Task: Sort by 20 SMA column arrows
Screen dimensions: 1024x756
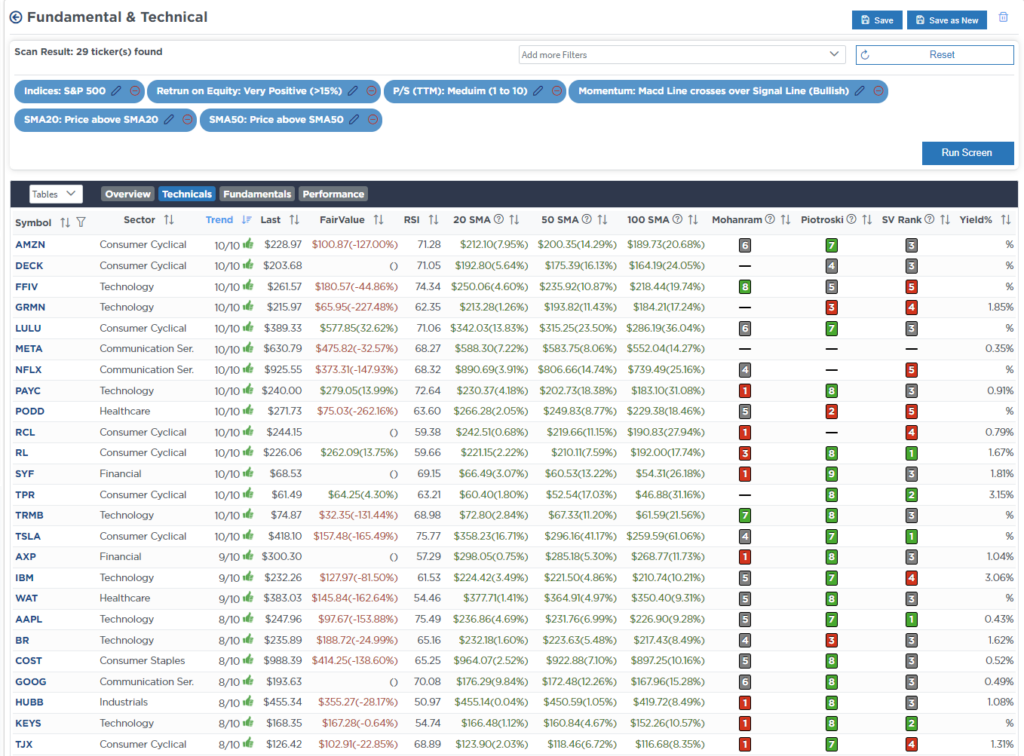Action: 515,220
